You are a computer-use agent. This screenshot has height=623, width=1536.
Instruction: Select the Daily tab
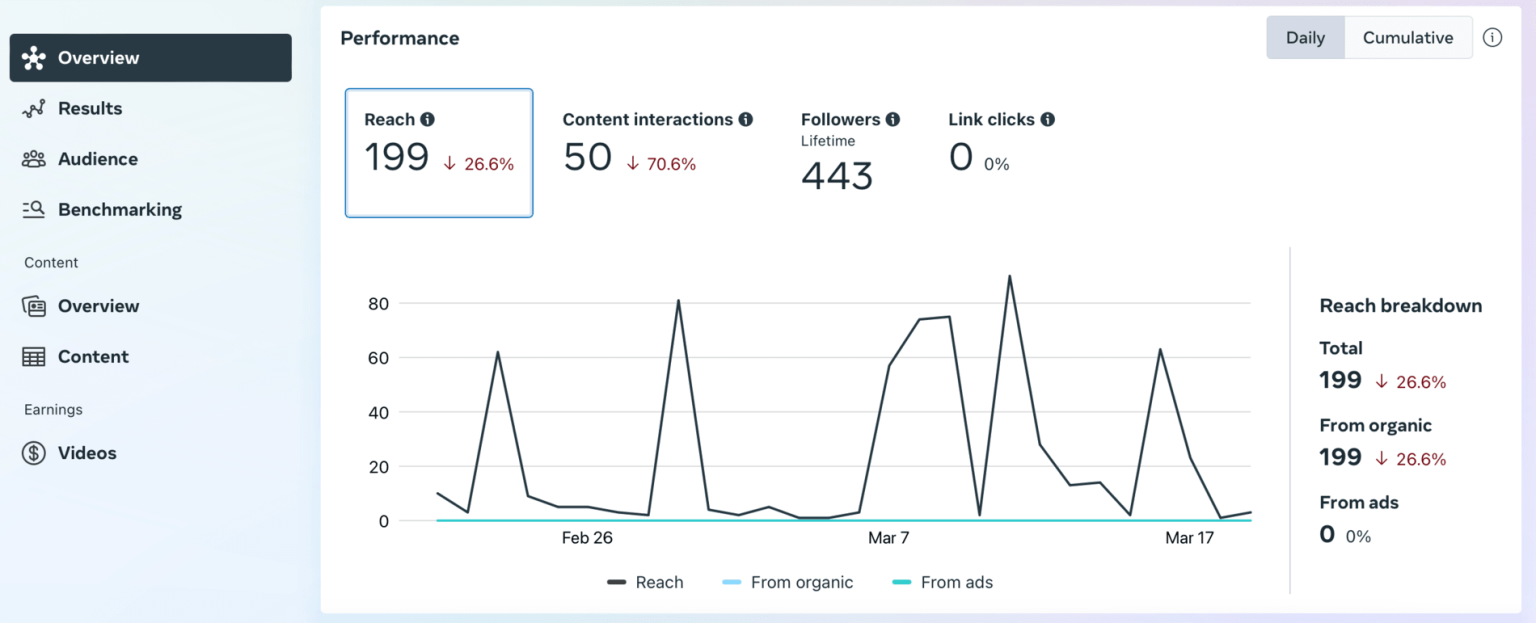tap(1305, 37)
